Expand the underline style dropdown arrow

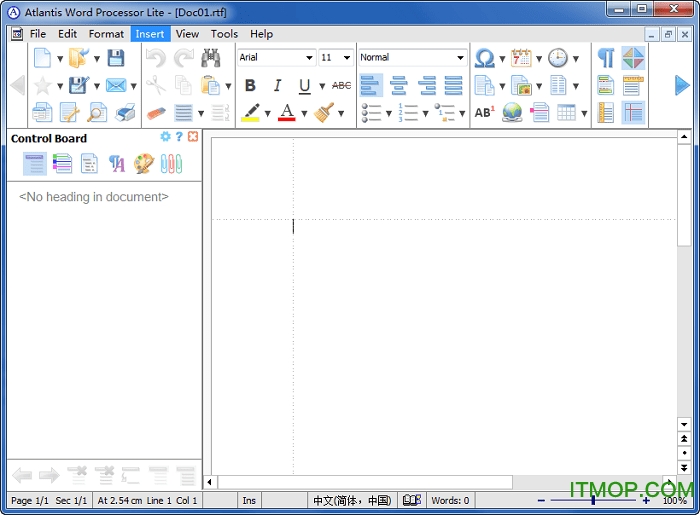[x=322, y=86]
